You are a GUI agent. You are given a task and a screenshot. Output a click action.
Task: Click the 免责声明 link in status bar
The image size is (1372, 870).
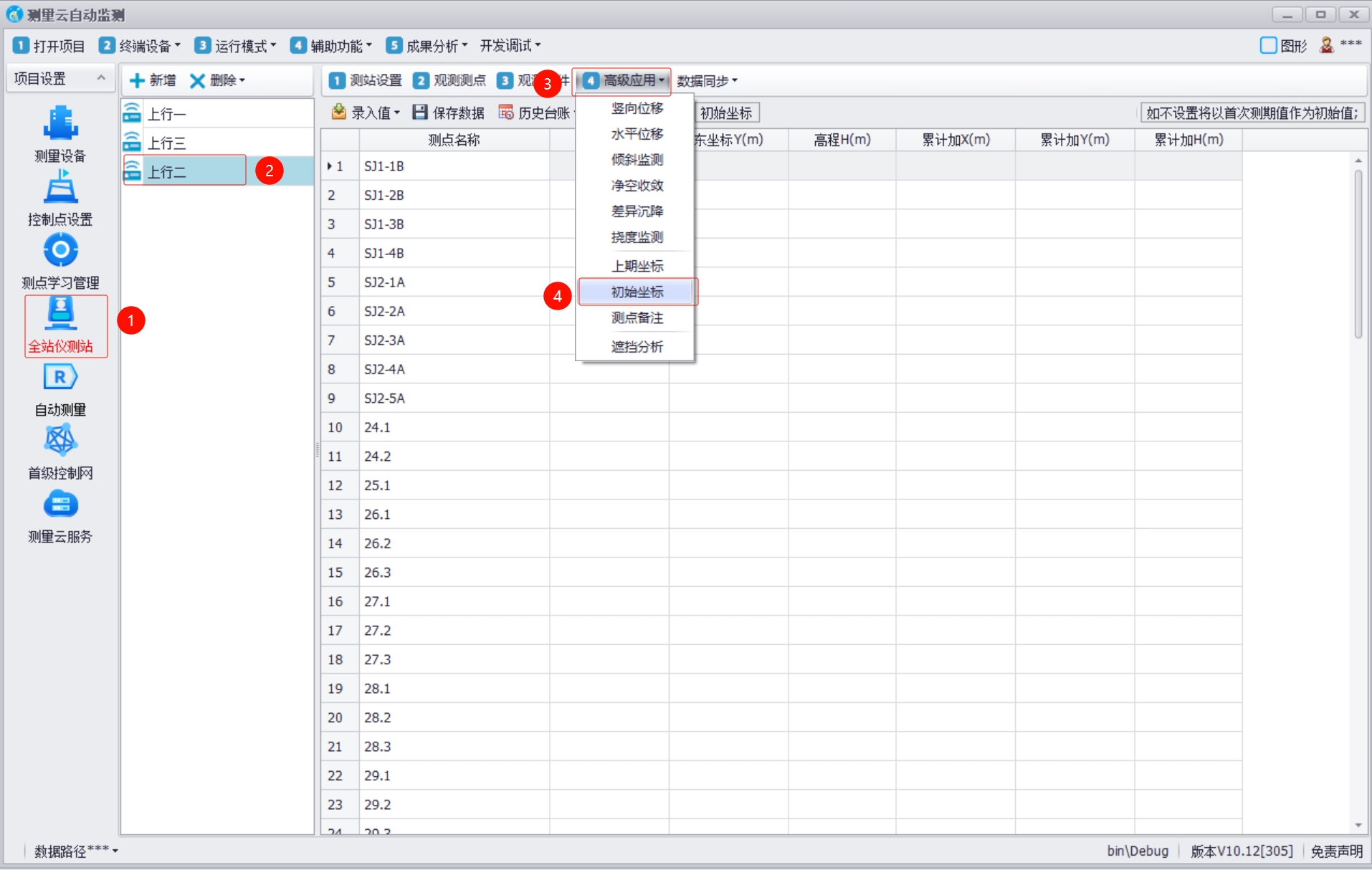pyautogui.click(x=1336, y=851)
